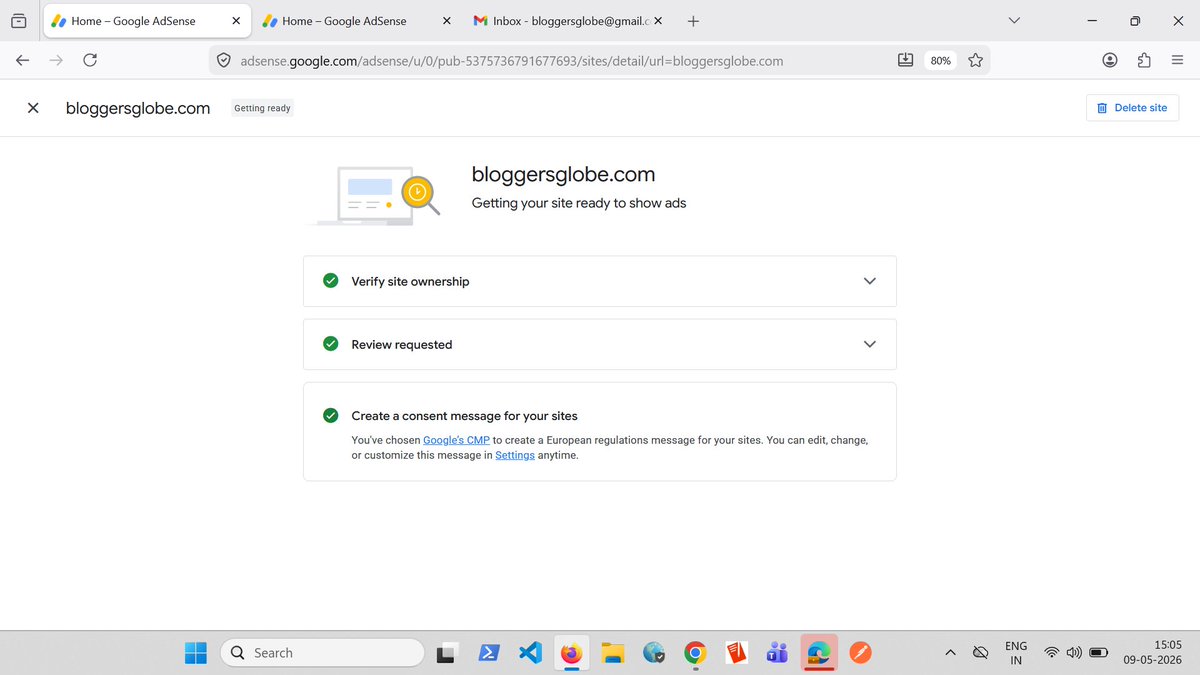This screenshot has height=675, width=1200.
Task: Go forward to the next page
Action: (56, 61)
